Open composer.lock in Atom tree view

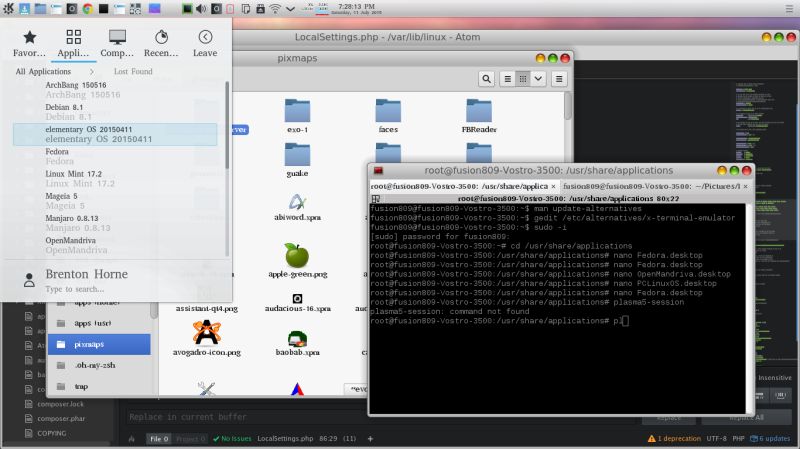[x=60, y=404]
